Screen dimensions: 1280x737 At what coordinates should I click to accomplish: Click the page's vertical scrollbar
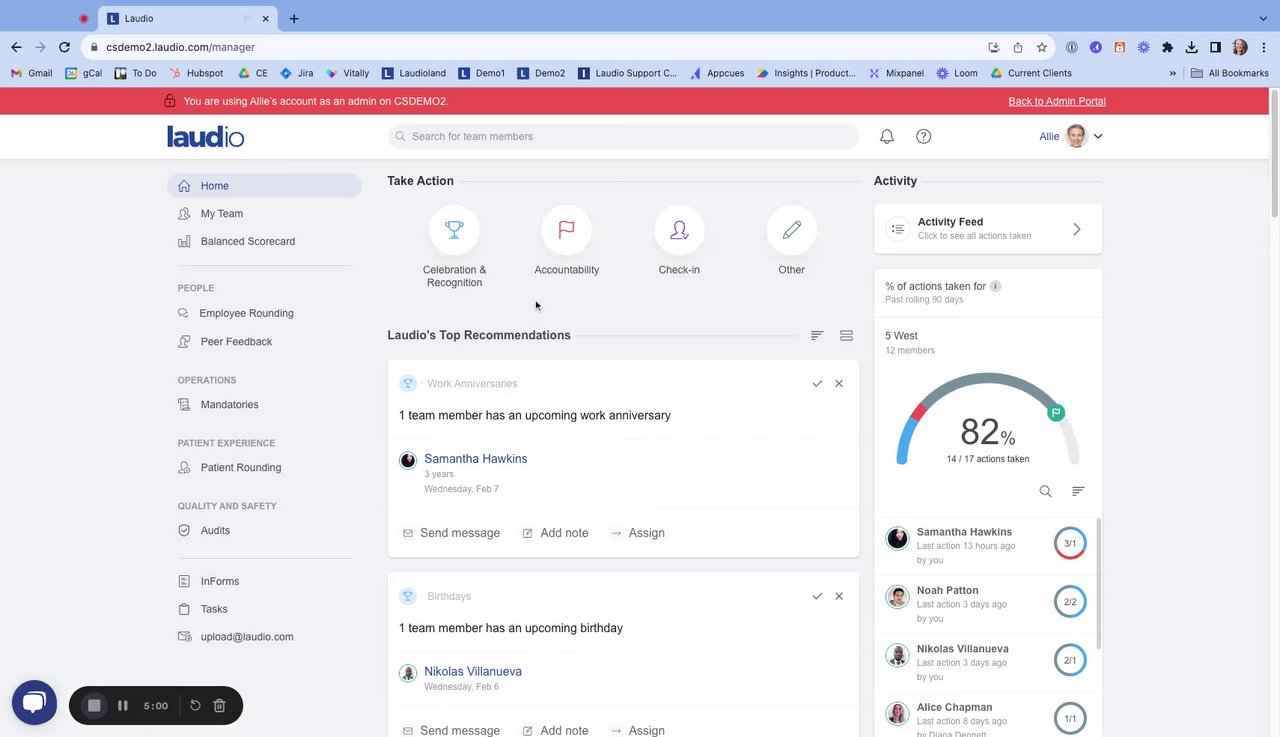pyautogui.click(x=1274, y=152)
